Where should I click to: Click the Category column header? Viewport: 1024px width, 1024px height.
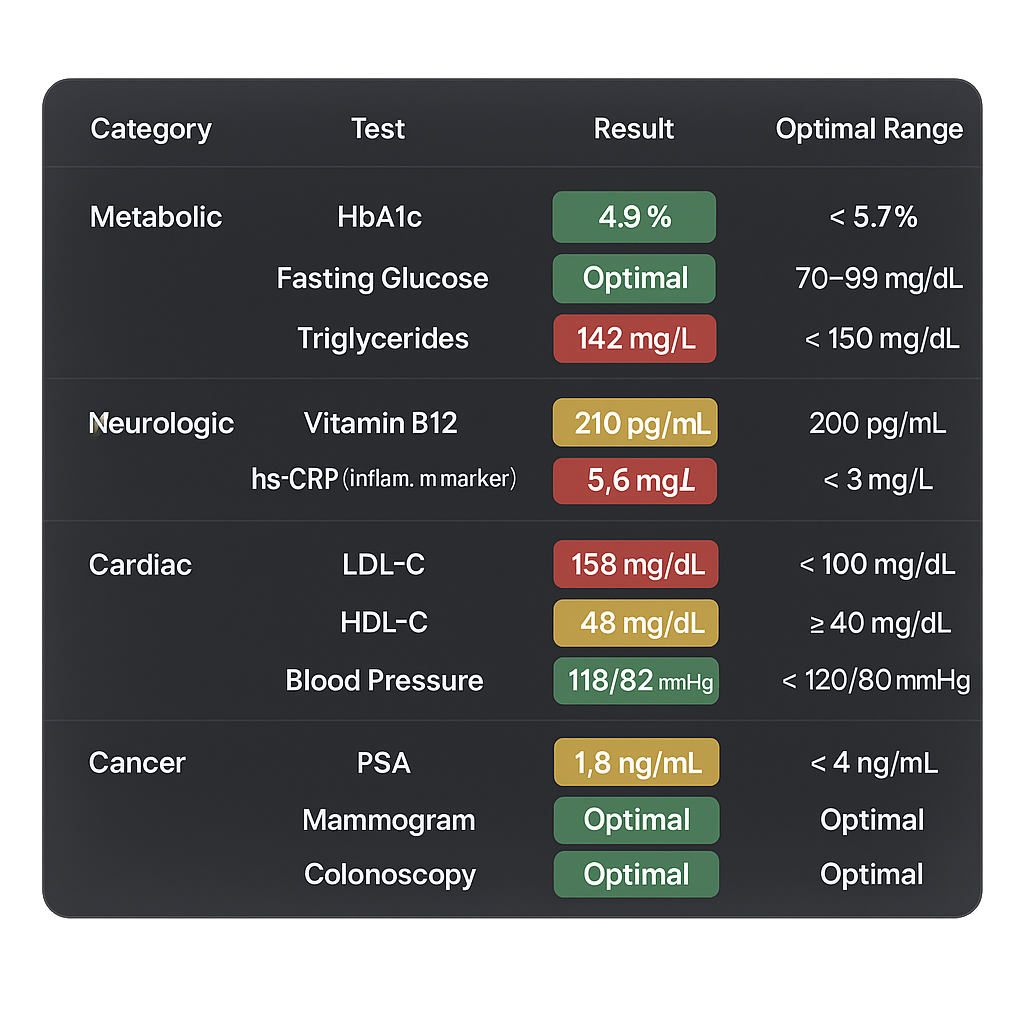[x=151, y=129]
